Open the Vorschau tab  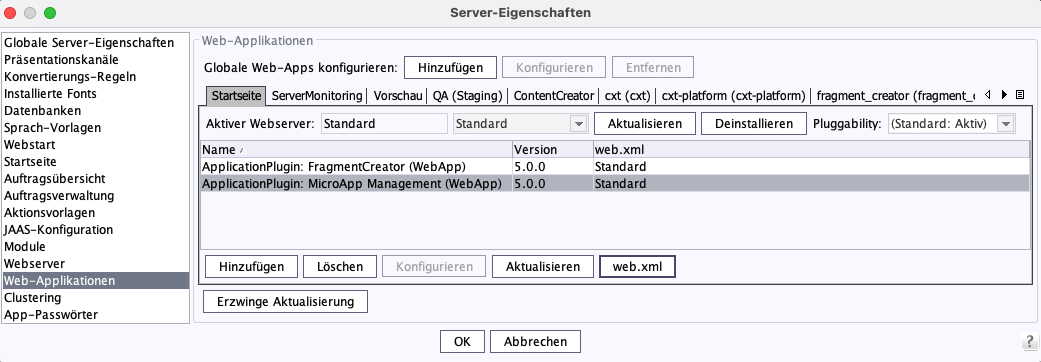tap(398, 96)
